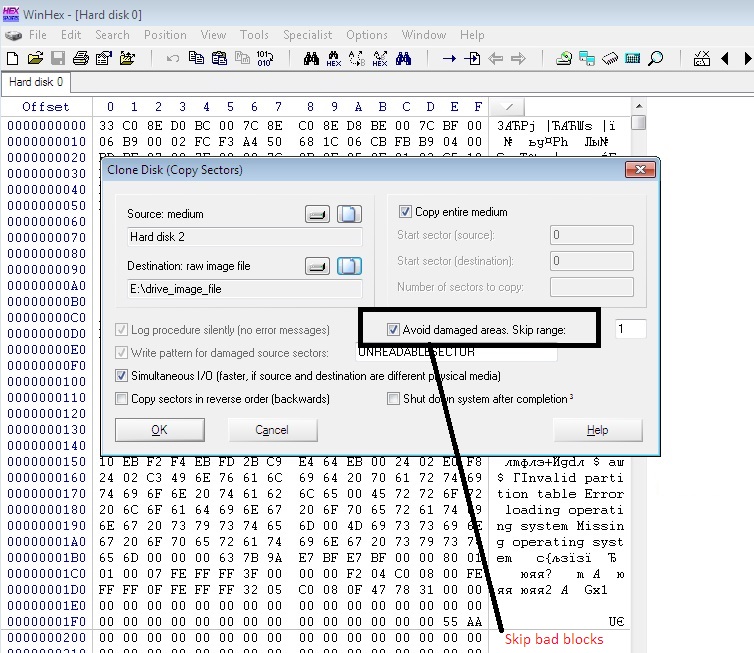The height and width of the screenshot is (653, 754).
Task: Click the New file toolbar icon
Action: [13, 59]
